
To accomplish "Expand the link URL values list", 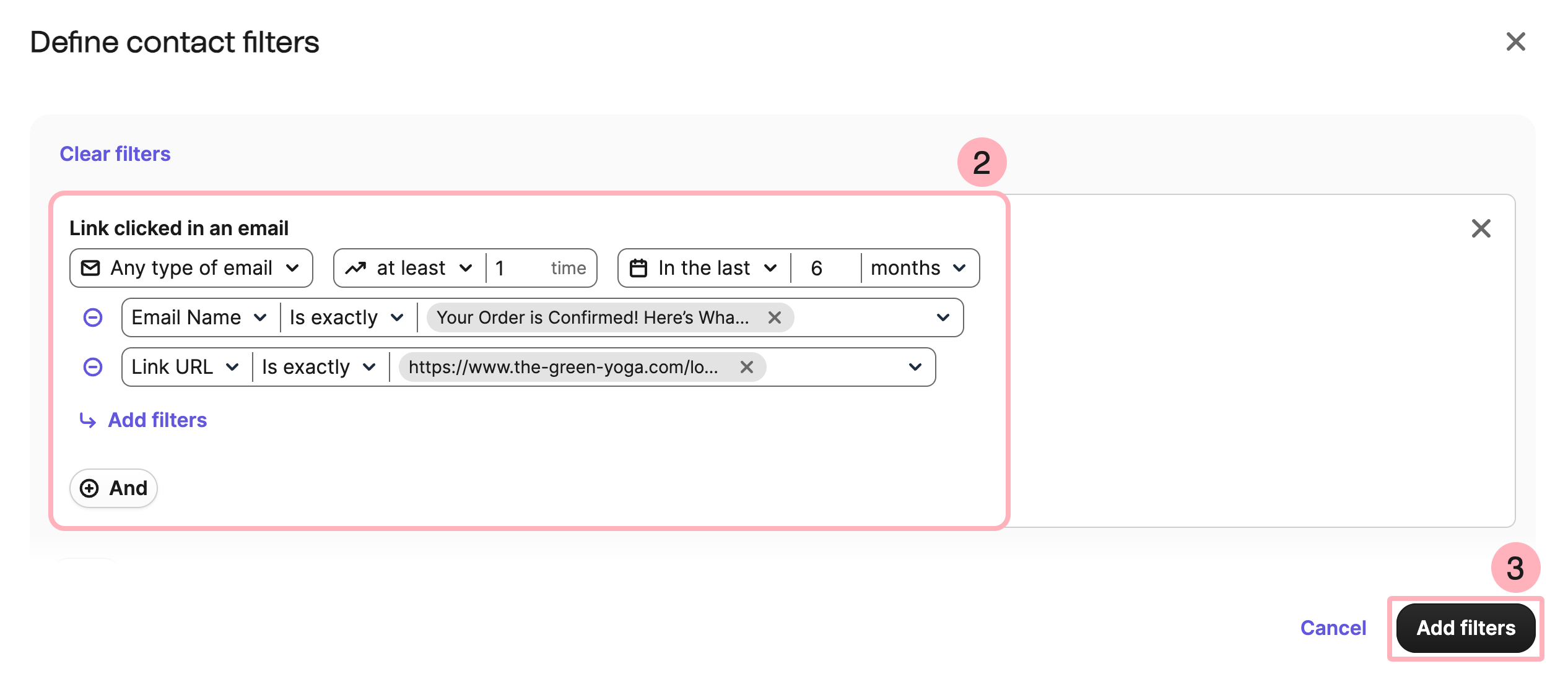I will coord(915,367).
